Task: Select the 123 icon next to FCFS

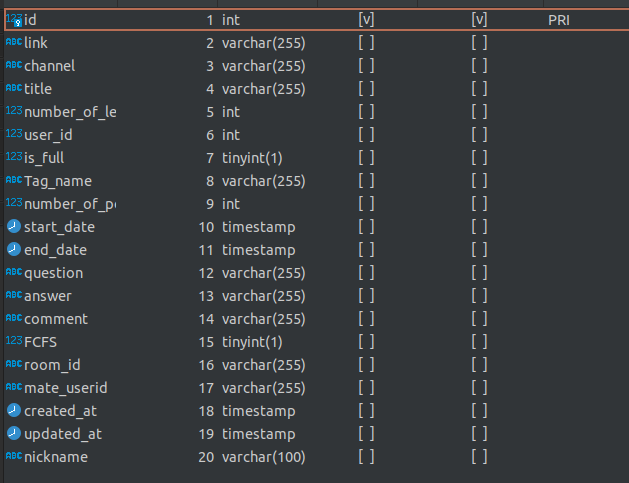Action: coord(14,341)
